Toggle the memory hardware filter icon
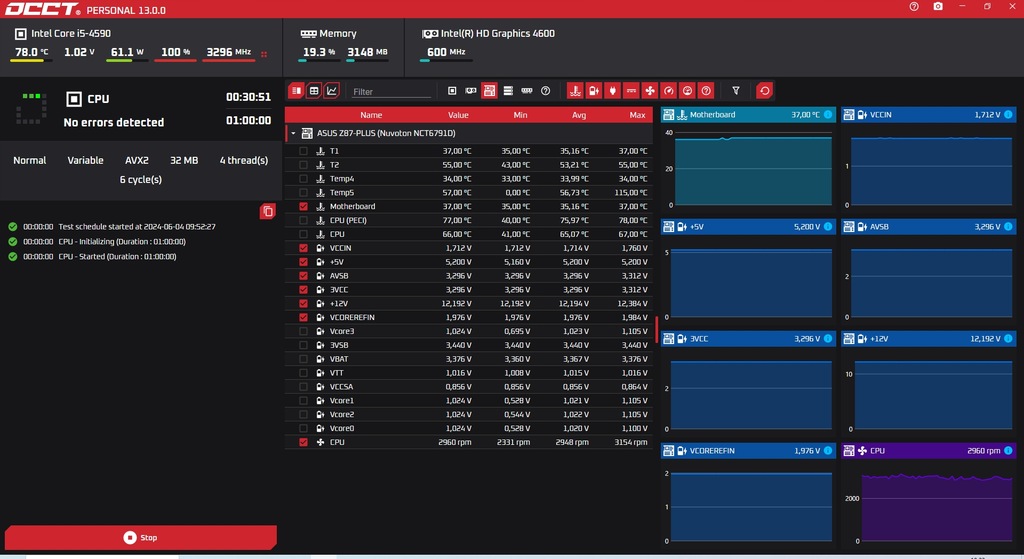 (x=527, y=91)
